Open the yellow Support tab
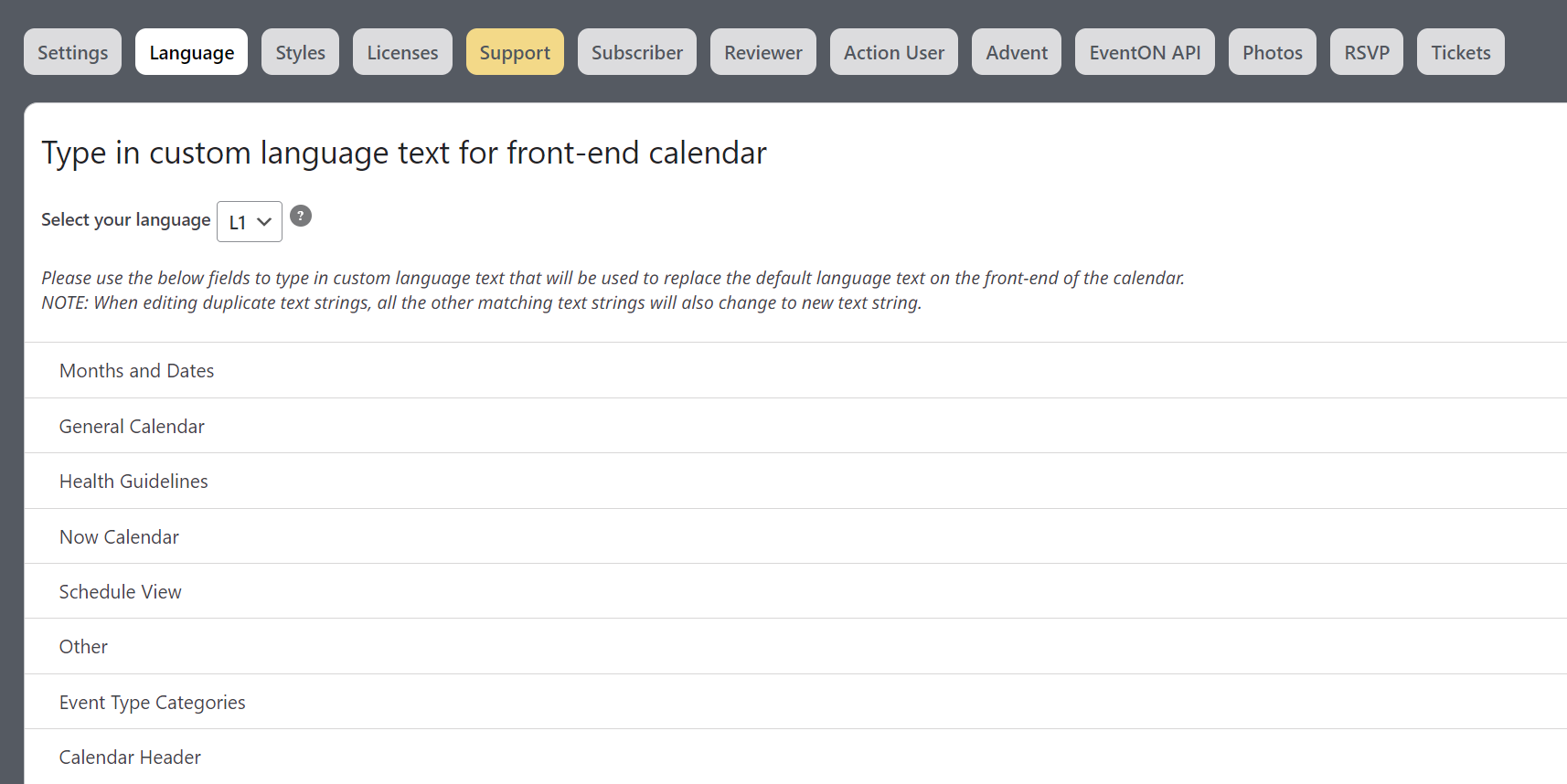The image size is (1567, 784). pyautogui.click(x=515, y=52)
